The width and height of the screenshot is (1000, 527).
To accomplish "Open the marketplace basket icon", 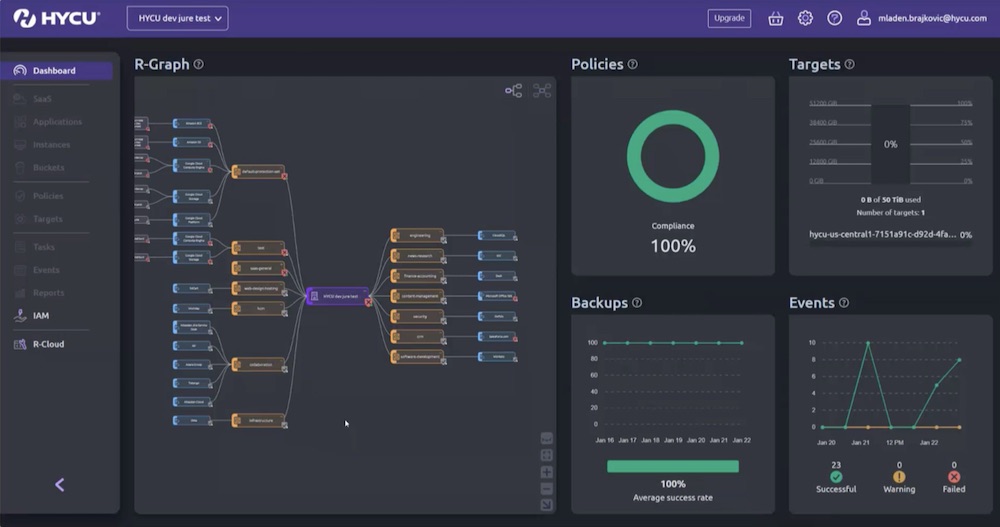I will 775,19.
